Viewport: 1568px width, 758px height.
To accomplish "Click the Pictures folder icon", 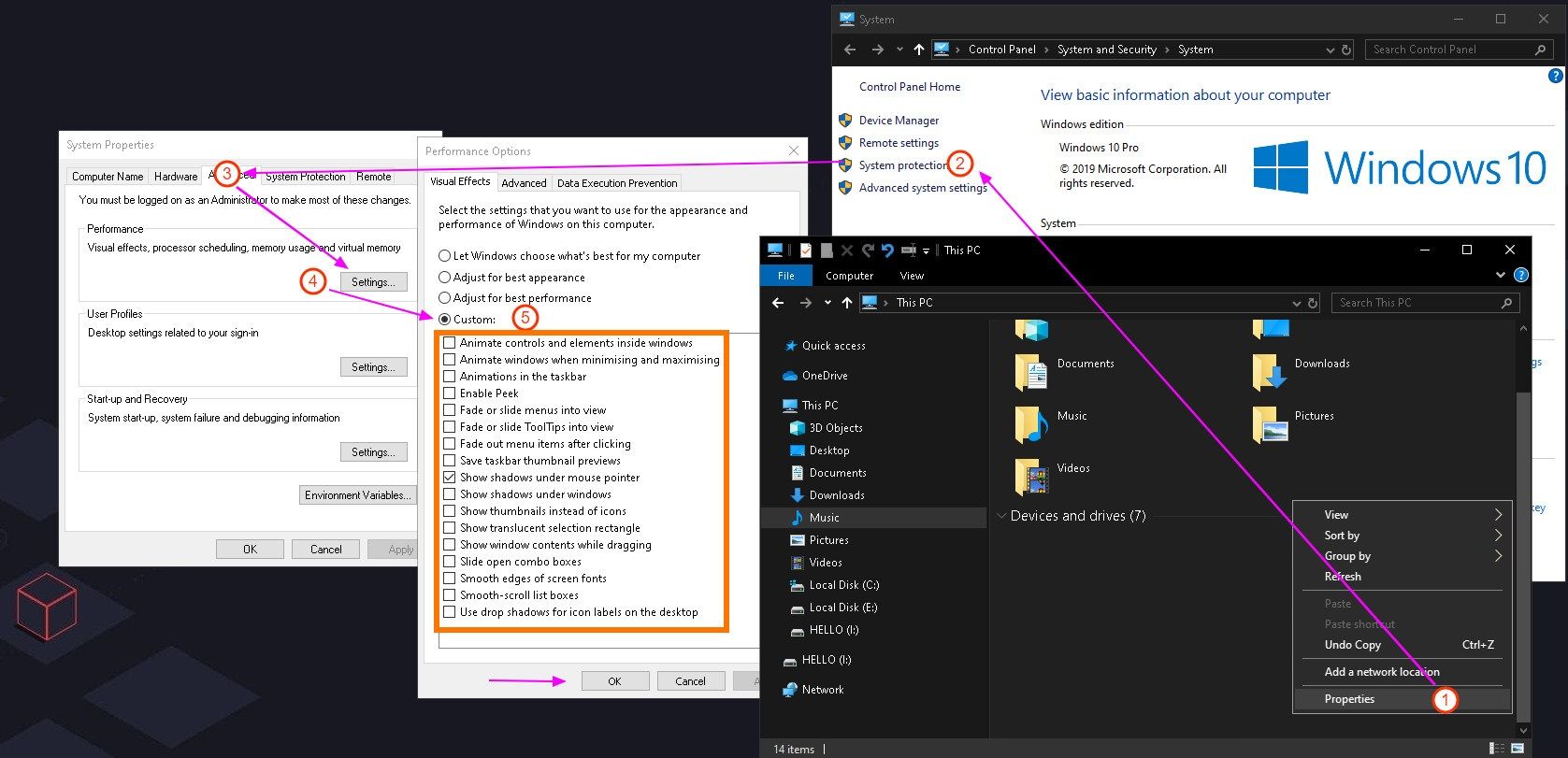I will (1270, 423).
